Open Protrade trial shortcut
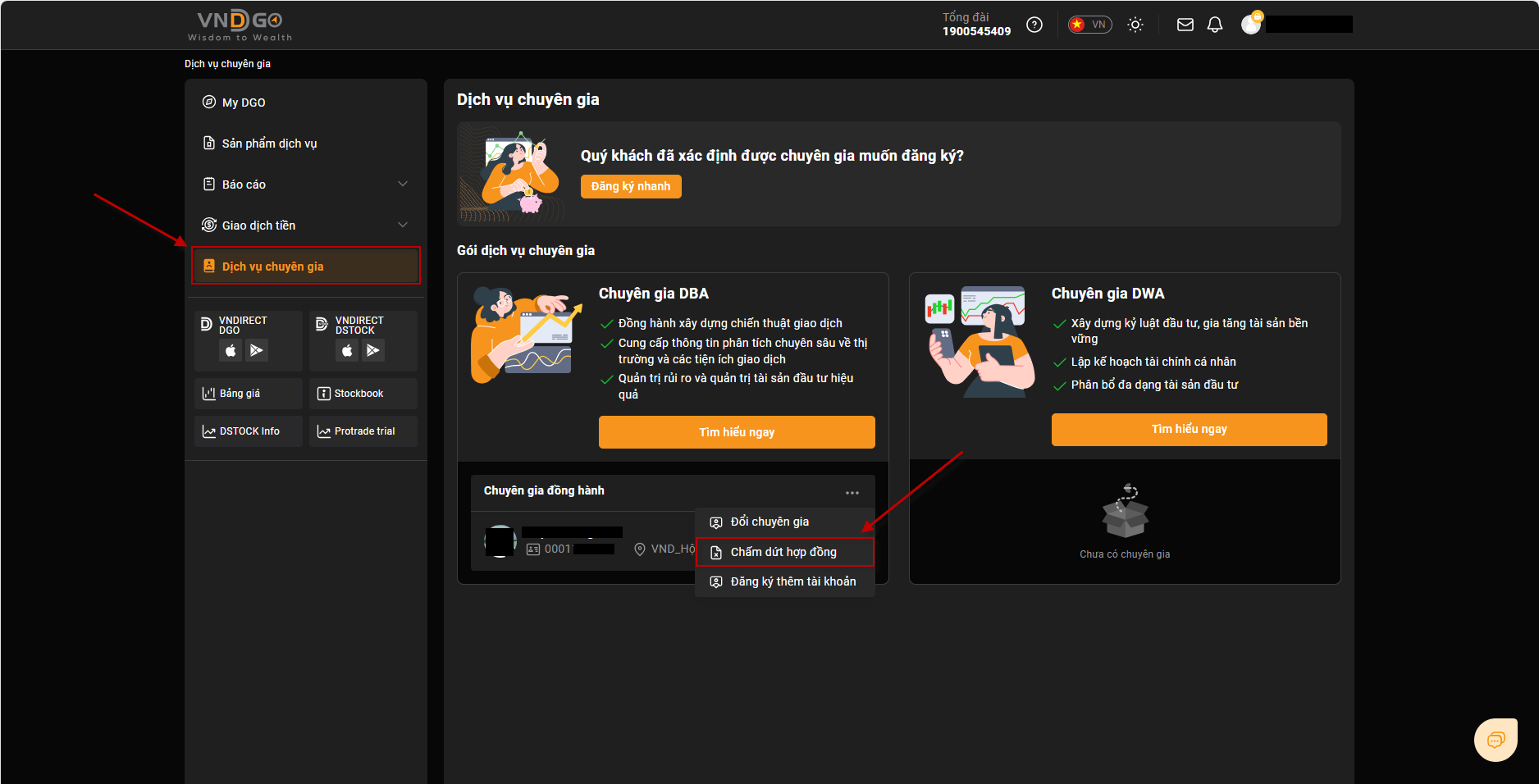The image size is (1539, 784). pyautogui.click(x=363, y=431)
